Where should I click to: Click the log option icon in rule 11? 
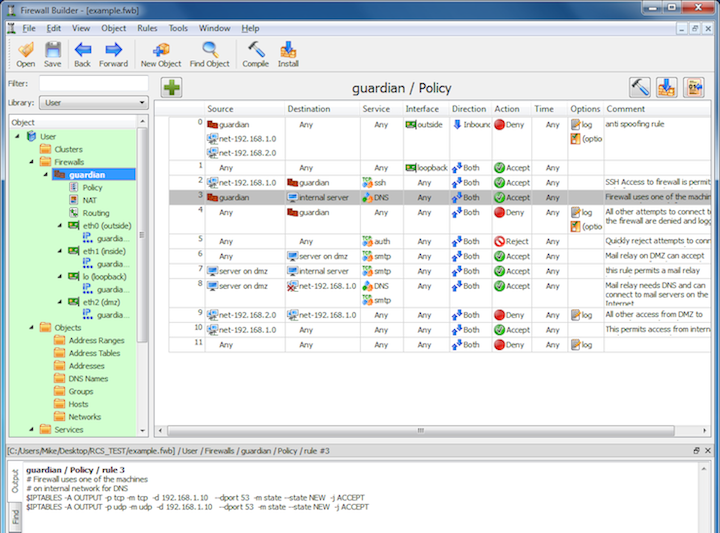576,345
